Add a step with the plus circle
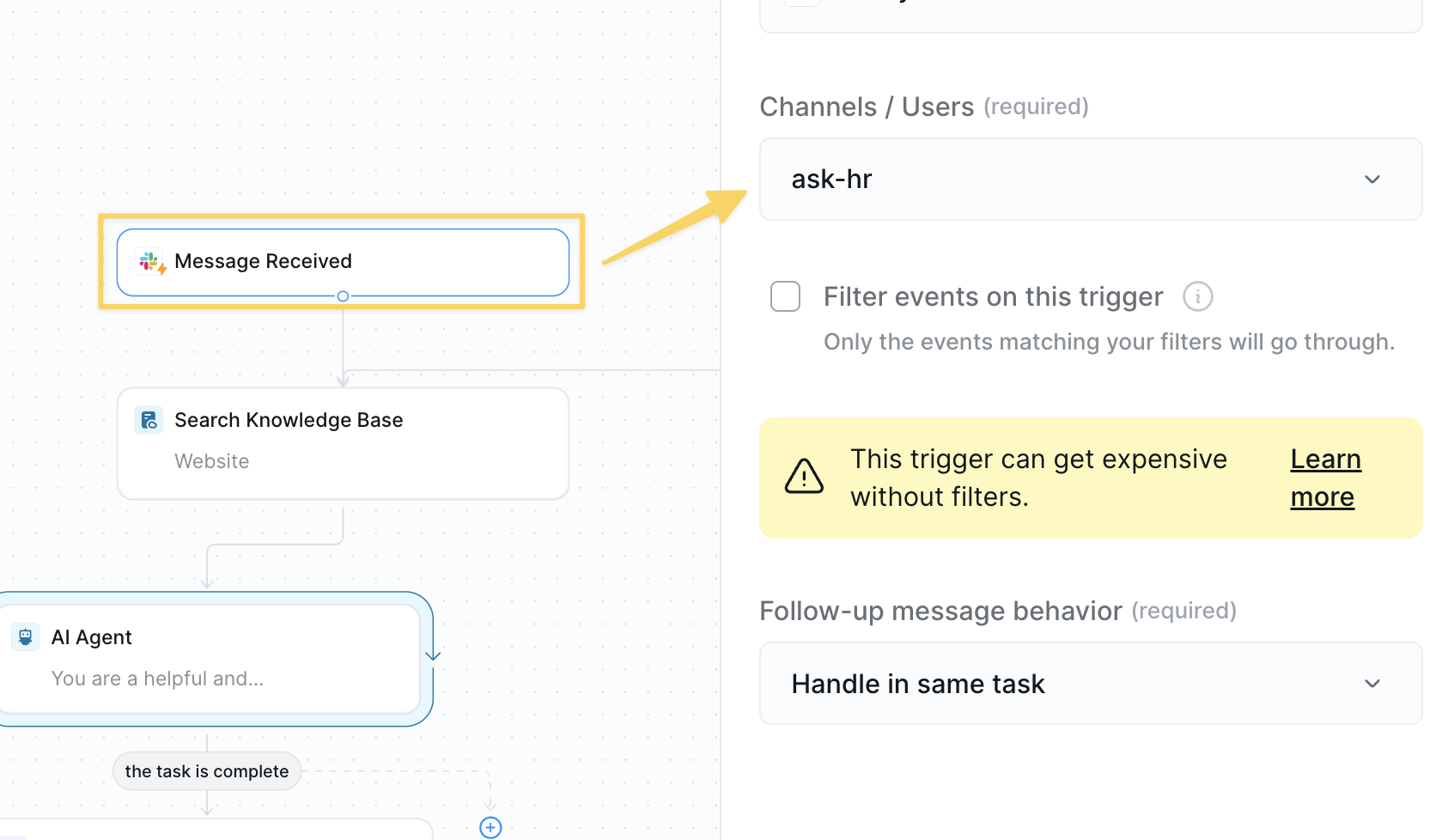1448x840 pixels. (490, 827)
